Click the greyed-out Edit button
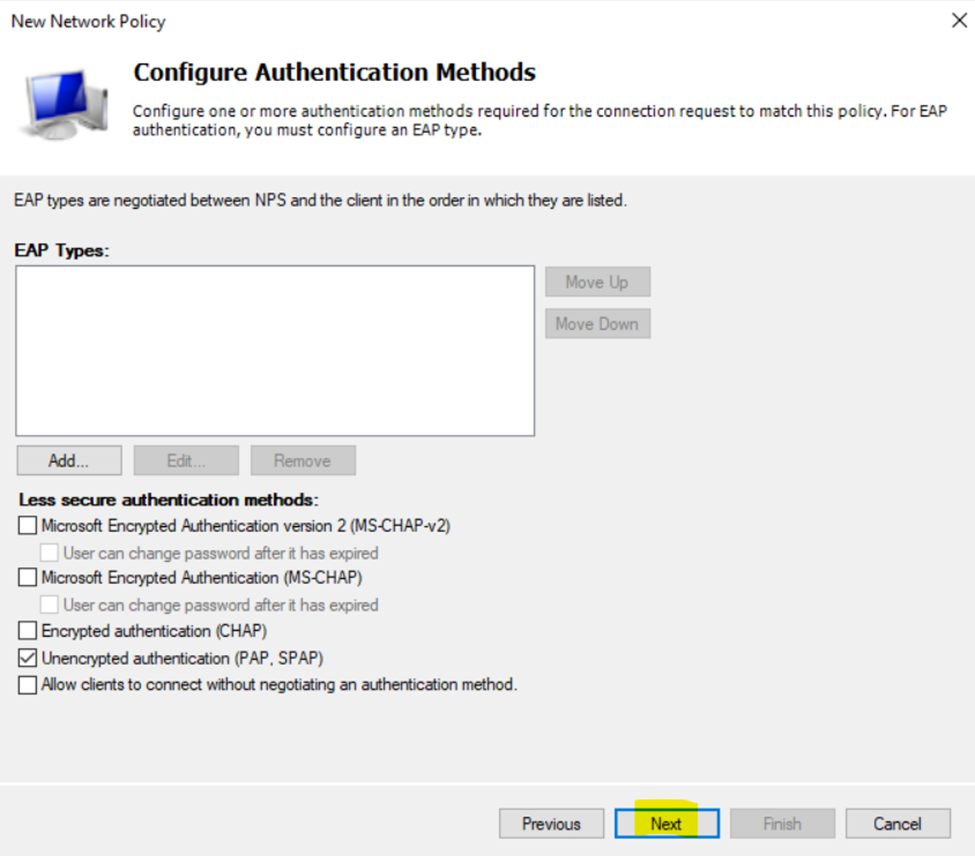 point(186,461)
